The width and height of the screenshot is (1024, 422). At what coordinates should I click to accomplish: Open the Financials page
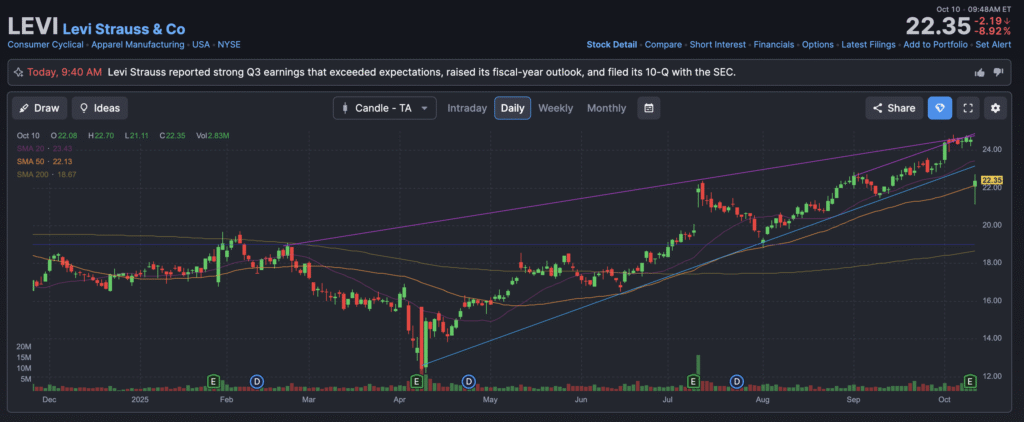773,45
